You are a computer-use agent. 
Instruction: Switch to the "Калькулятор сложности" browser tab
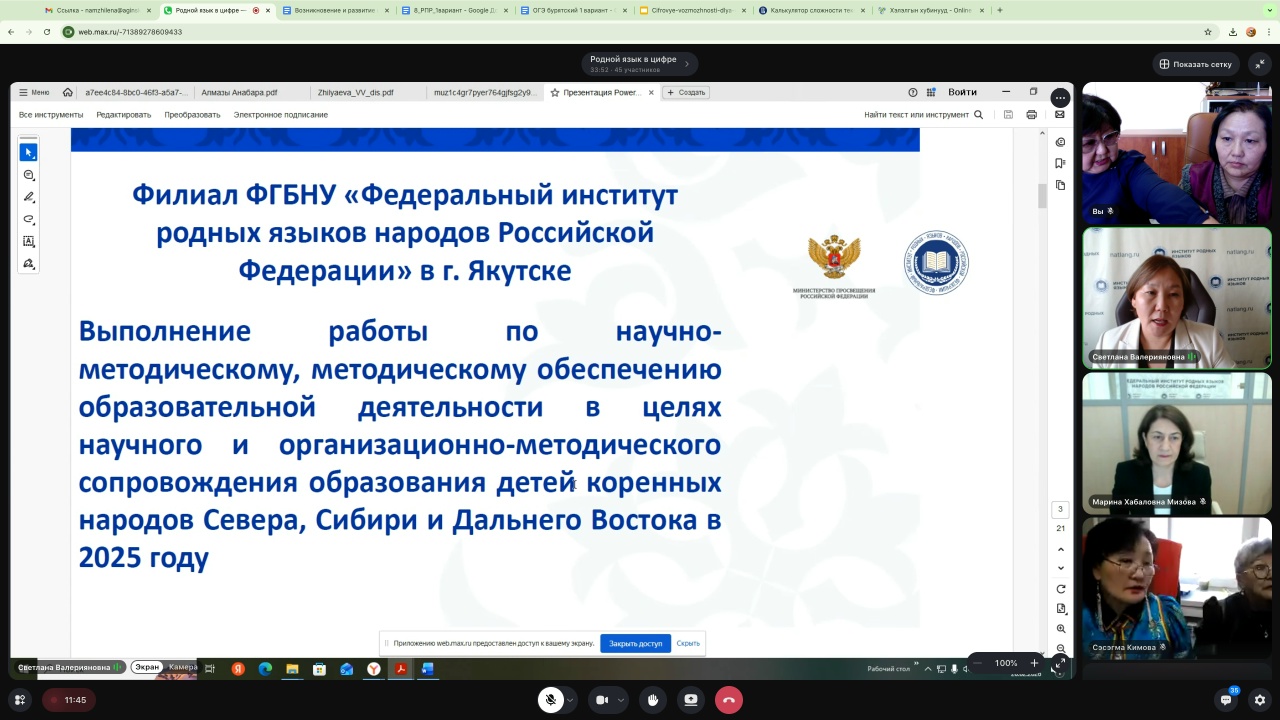point(810,10)
